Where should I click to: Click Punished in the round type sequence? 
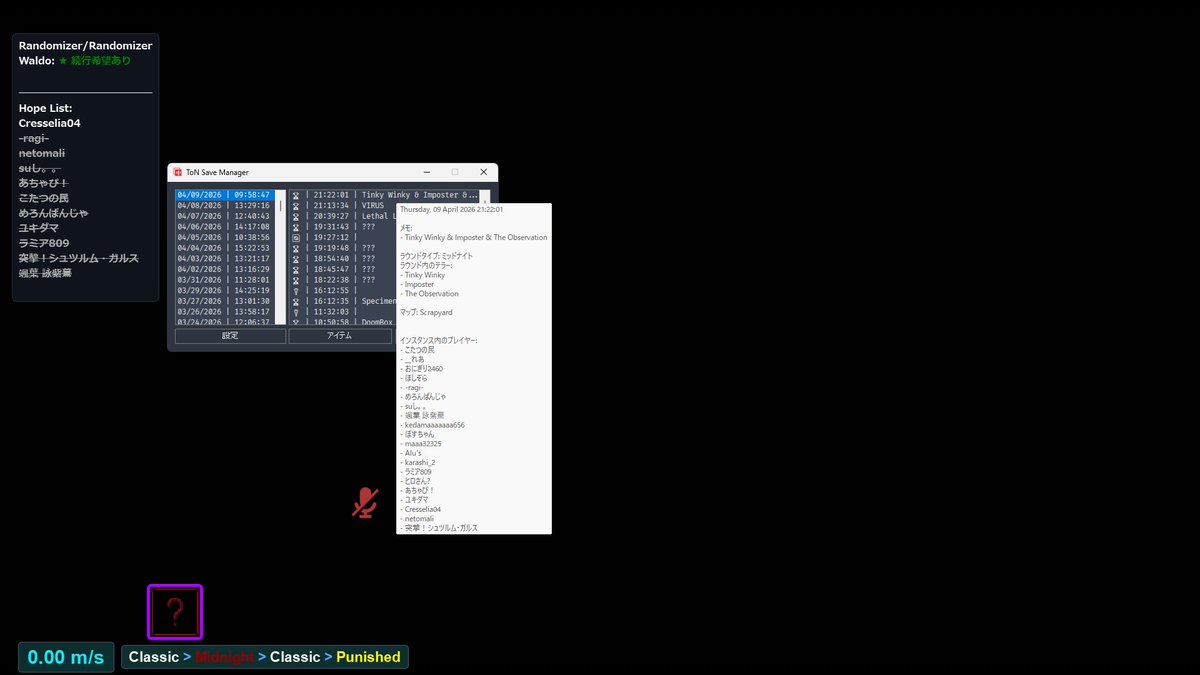pos(368,657)
